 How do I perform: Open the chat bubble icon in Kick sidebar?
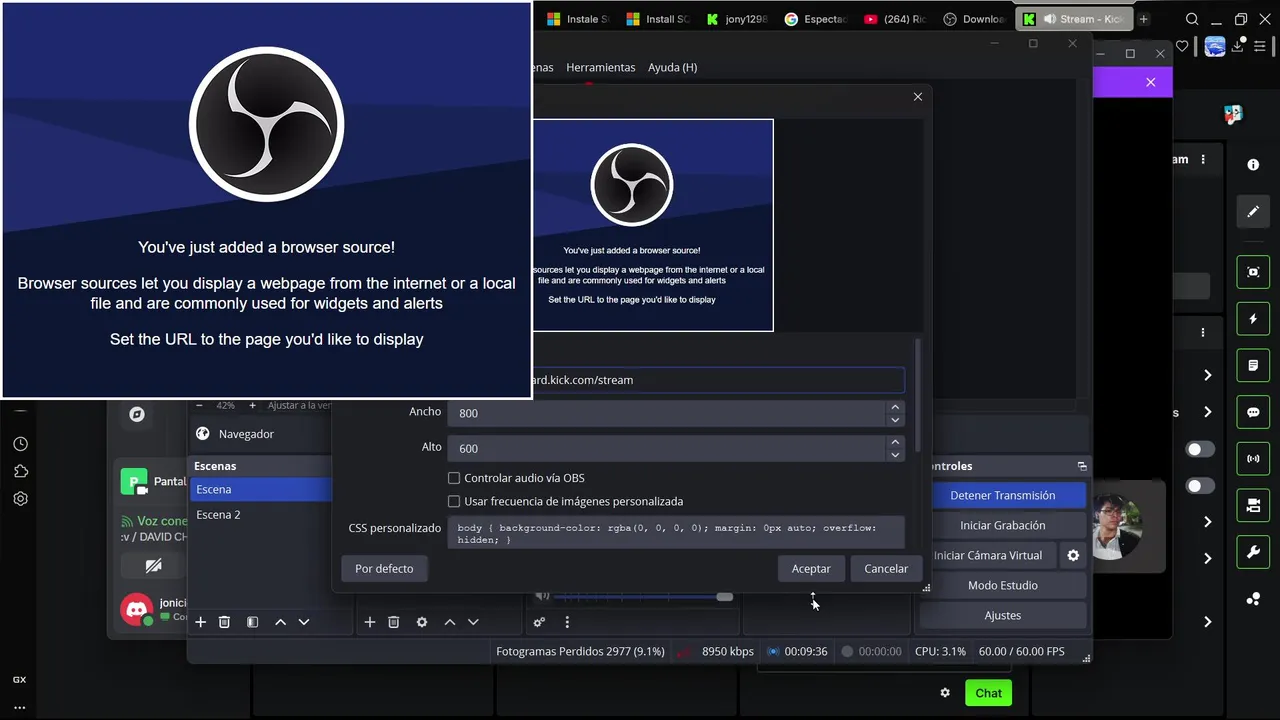pos(1253,412)
